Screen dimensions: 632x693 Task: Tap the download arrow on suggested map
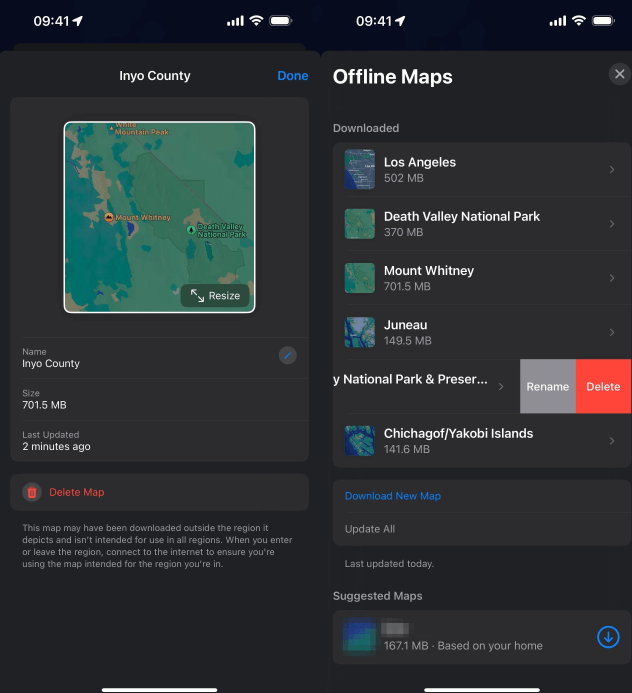(607, 637)
